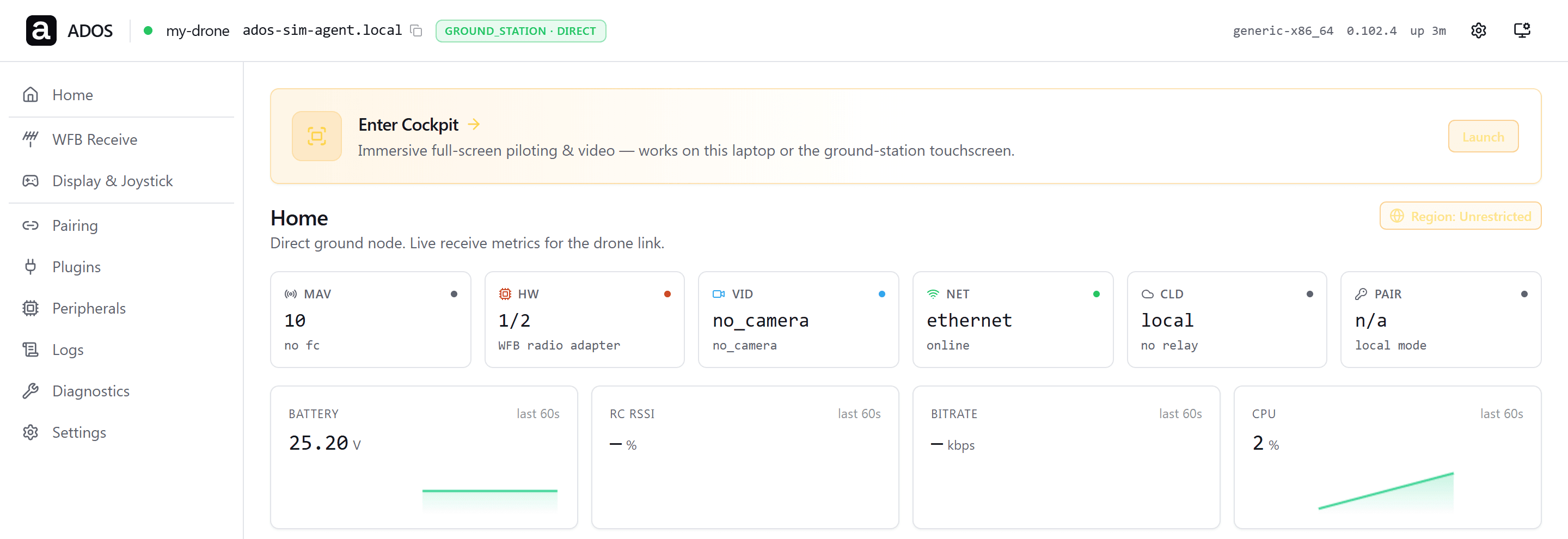Viewport: 1568px width, 539px height.
Task: Click the 0.102.4 version text
Action: (x=1371, y=30)
